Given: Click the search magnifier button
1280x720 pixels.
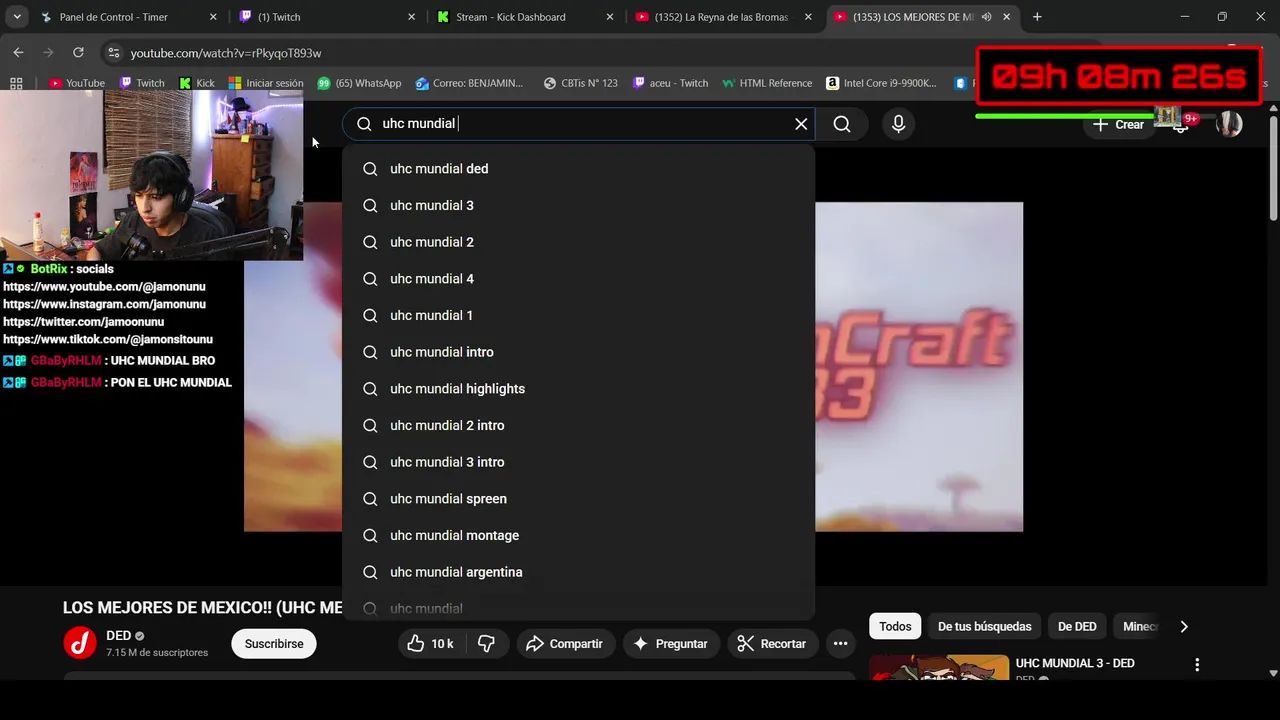Looking at the screenshot, I should [x=842, y=124].
